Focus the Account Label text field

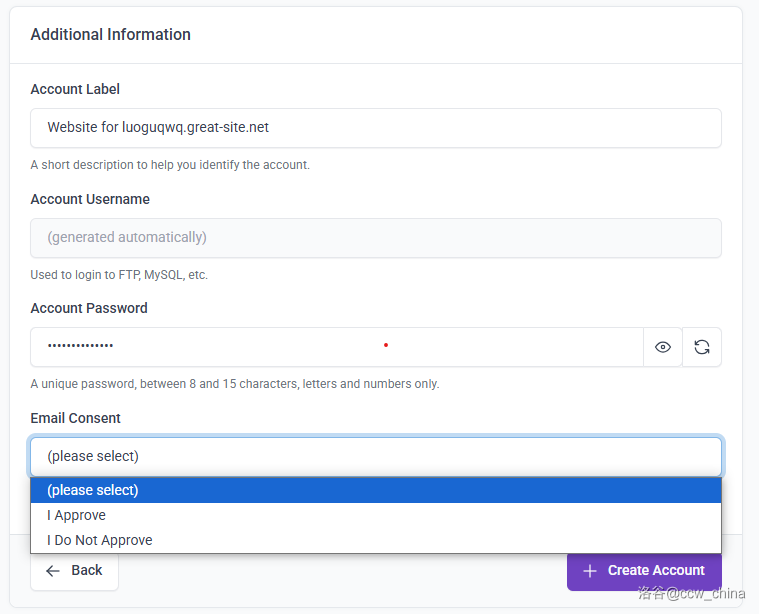(x=375, y=128)
